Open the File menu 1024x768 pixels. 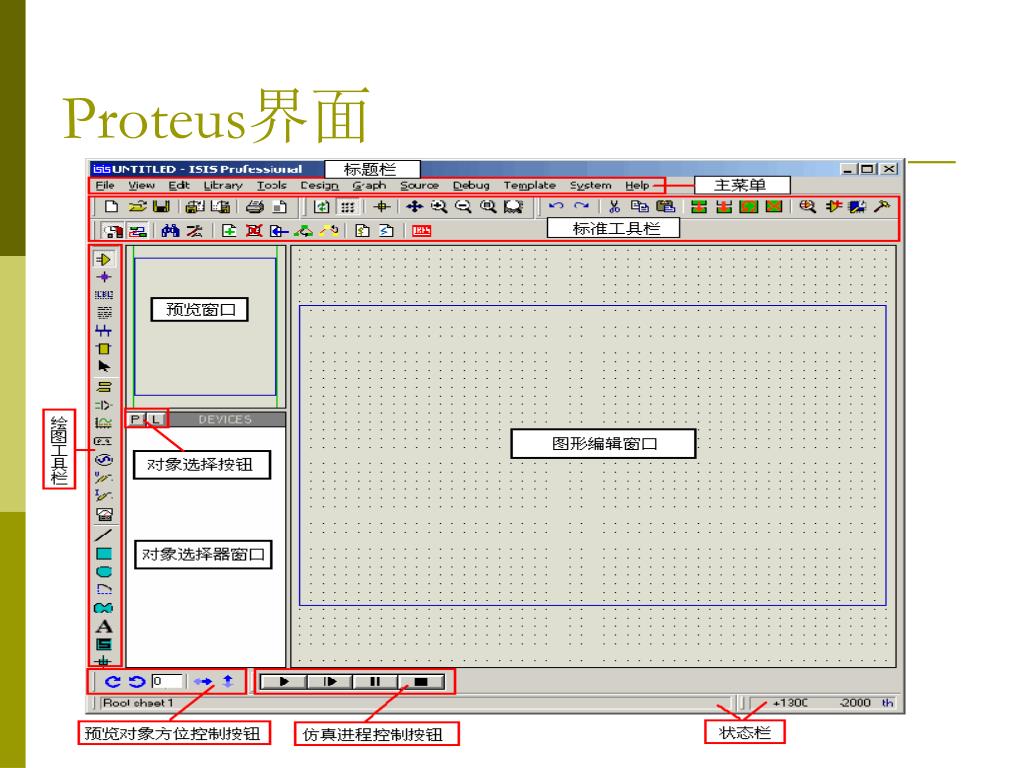[104, 185]
